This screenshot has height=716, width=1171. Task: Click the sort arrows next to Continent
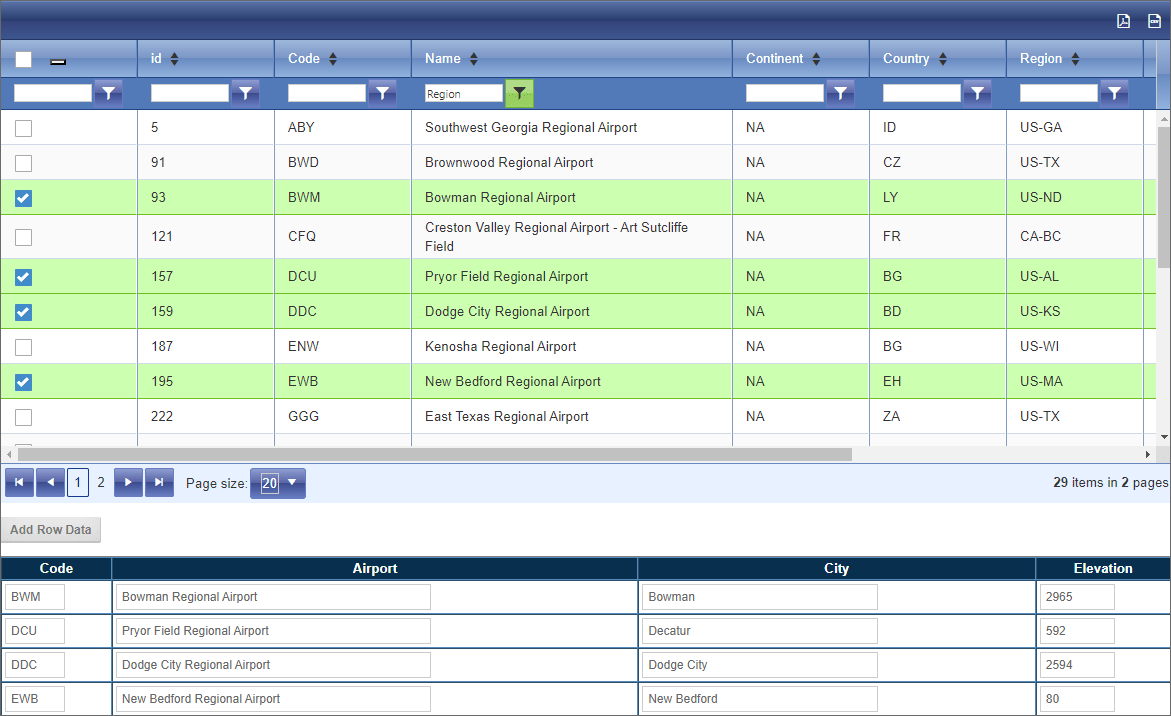[x=816, y=59]
